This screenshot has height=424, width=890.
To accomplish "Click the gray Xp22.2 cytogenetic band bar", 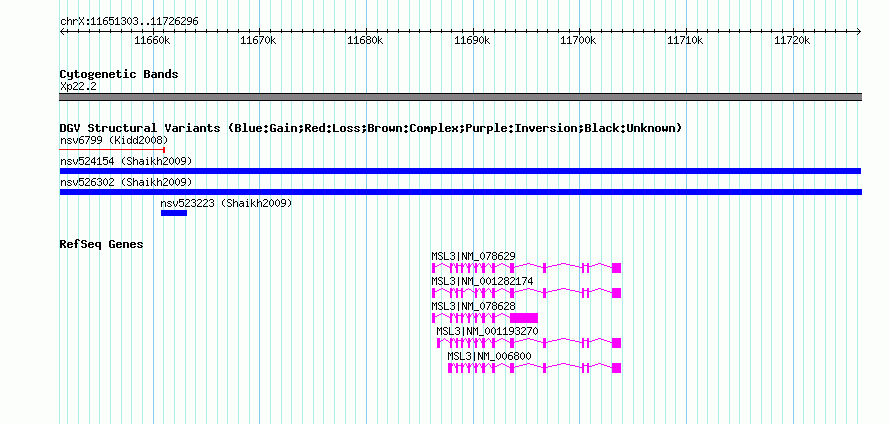I will click(x=460, y=97).
